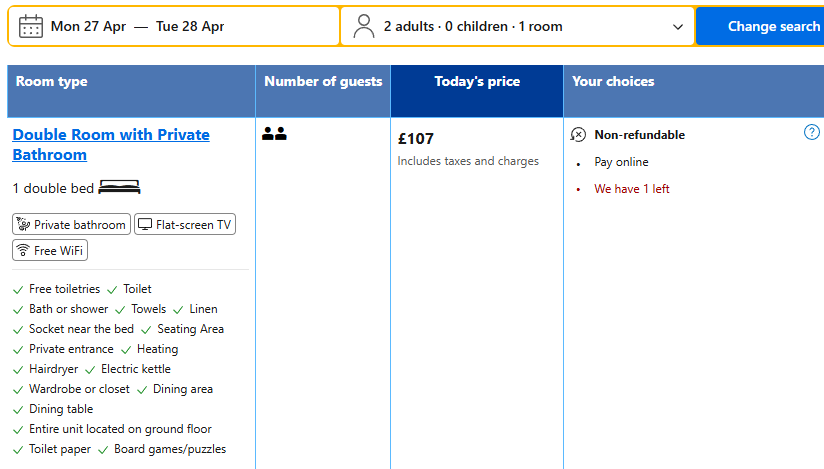
Task: Click the person icon in guests field
Action: point(364,26)
